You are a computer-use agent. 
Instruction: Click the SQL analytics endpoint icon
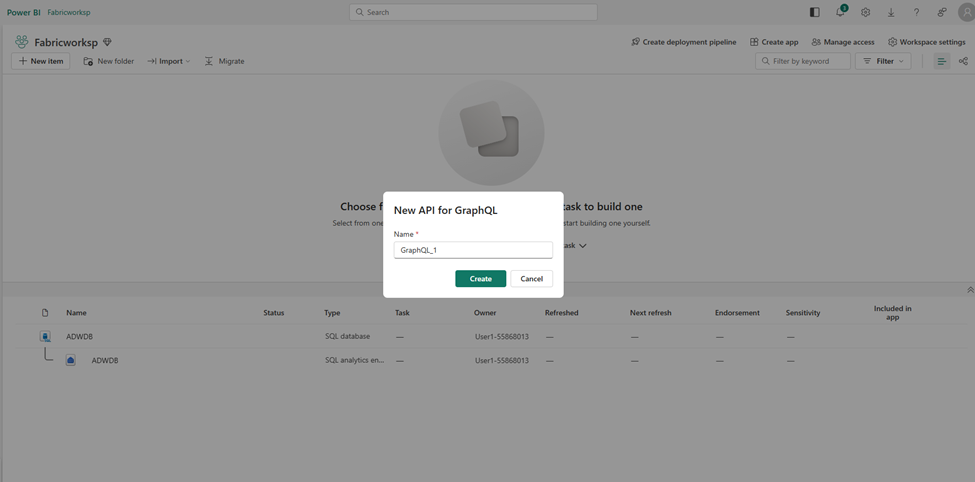tap(71, 360)
